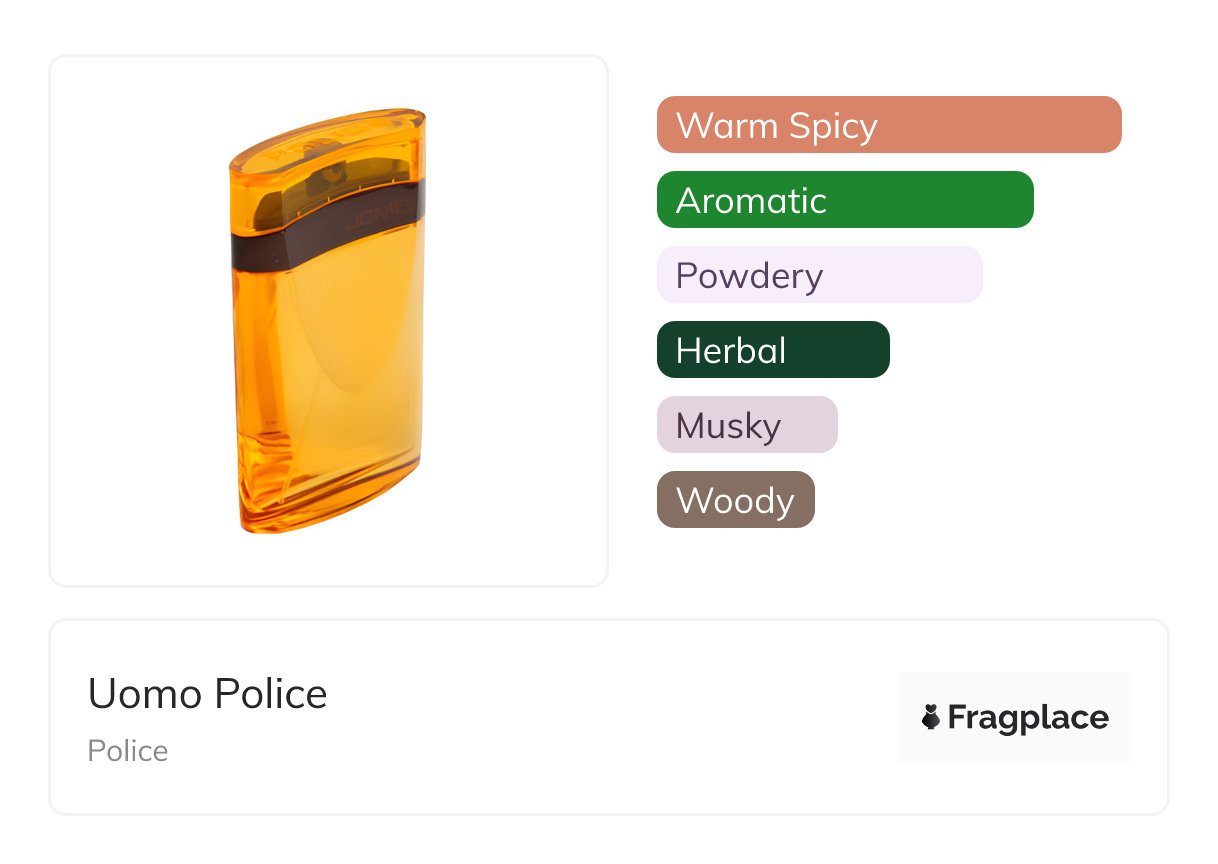
Task: Click the Musky accord bar
Action: 746,425
